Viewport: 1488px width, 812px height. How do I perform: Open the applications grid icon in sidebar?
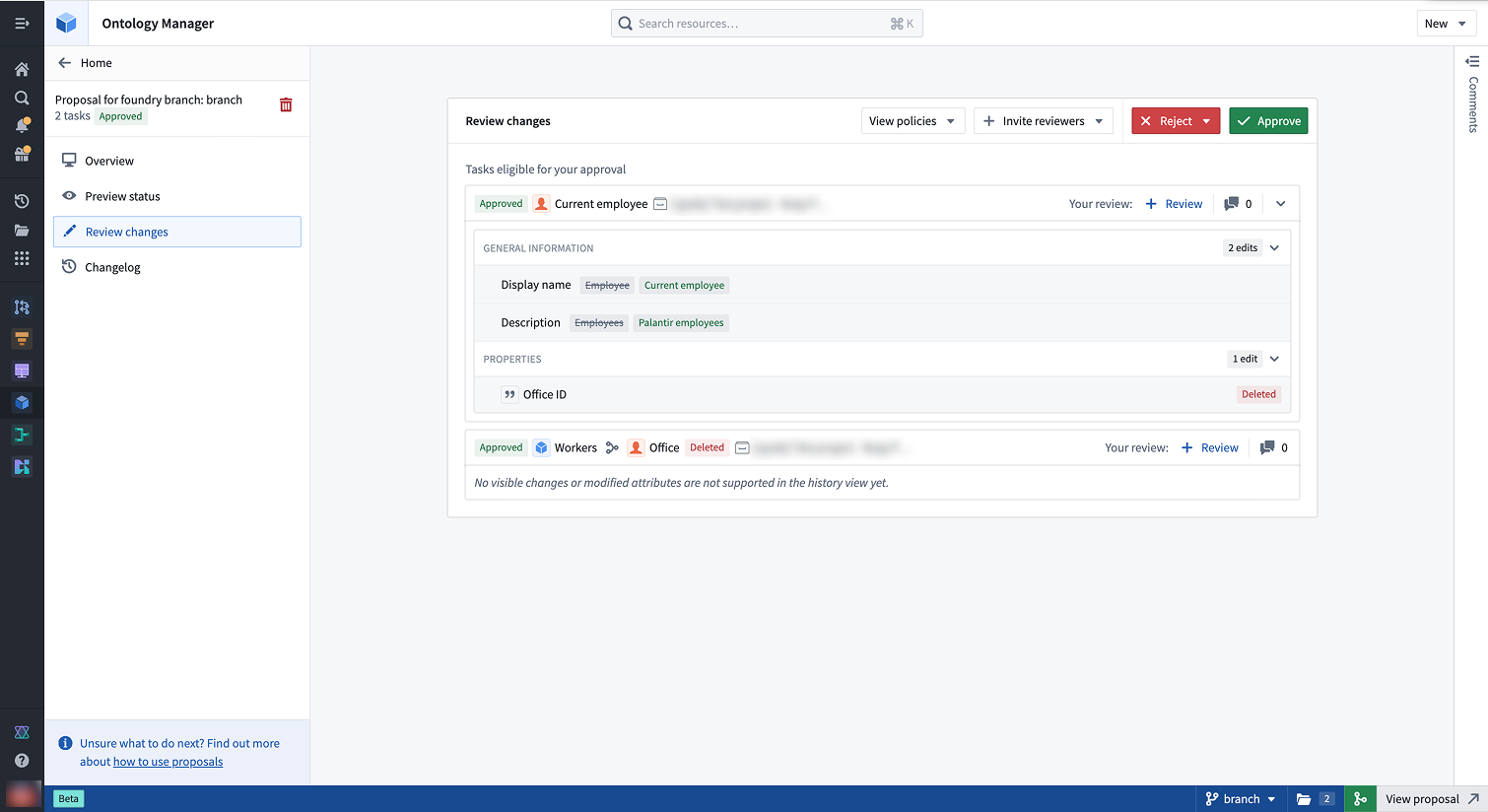pyautogui.click(x=22, y=258)
